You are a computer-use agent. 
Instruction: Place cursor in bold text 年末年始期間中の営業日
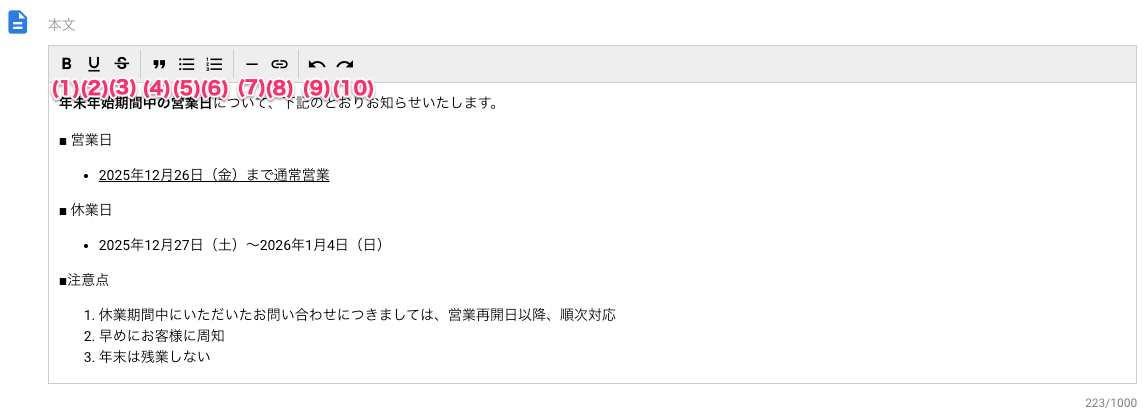[135, 103]
